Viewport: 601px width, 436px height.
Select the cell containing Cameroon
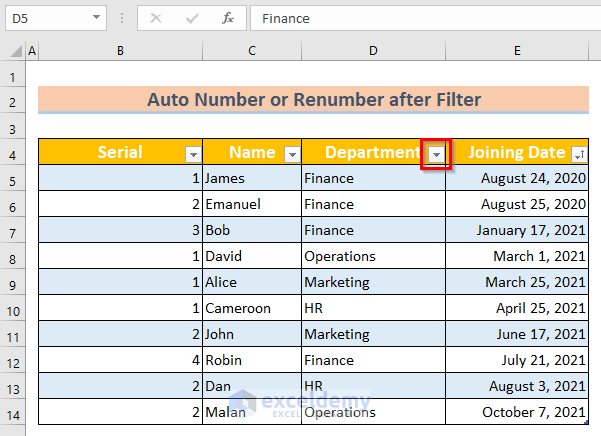[252, 309]
